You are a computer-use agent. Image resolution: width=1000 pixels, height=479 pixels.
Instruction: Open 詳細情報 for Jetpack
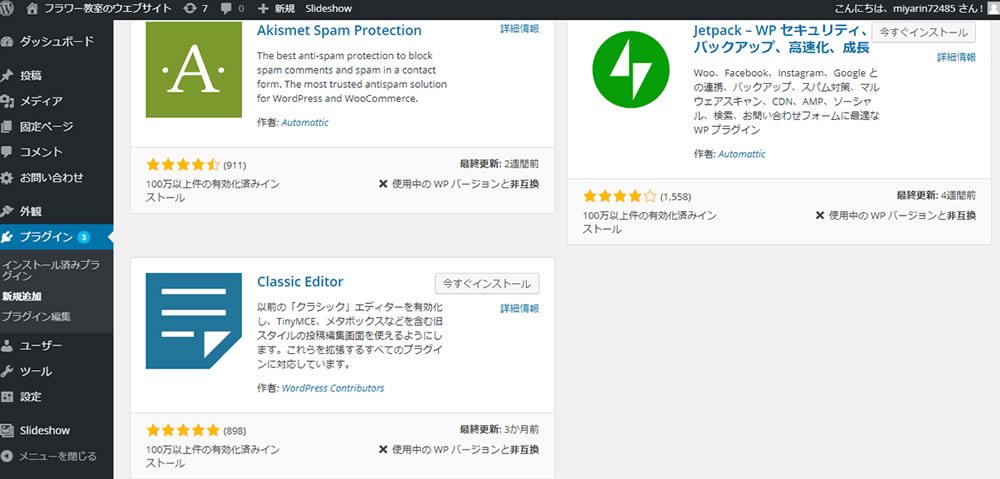(x=957, y=57)
